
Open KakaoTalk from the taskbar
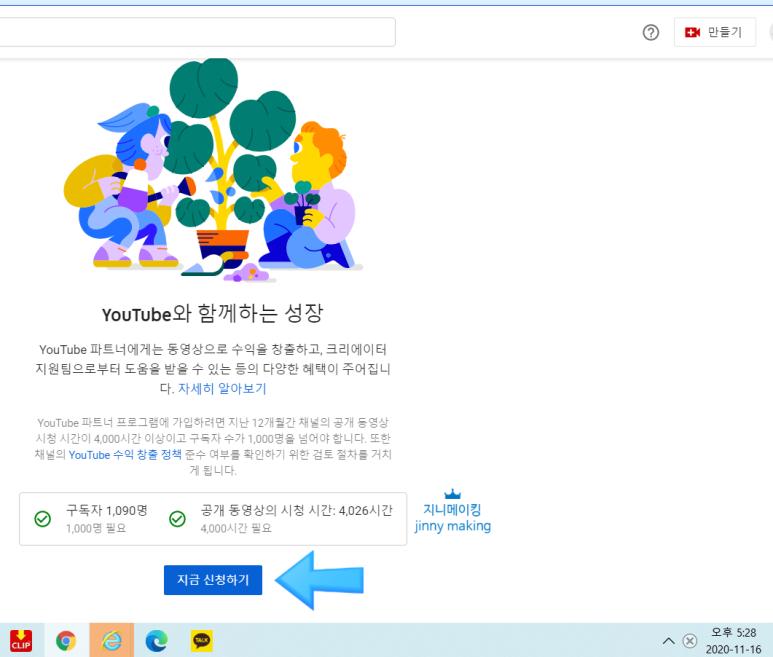pos(202,641)
